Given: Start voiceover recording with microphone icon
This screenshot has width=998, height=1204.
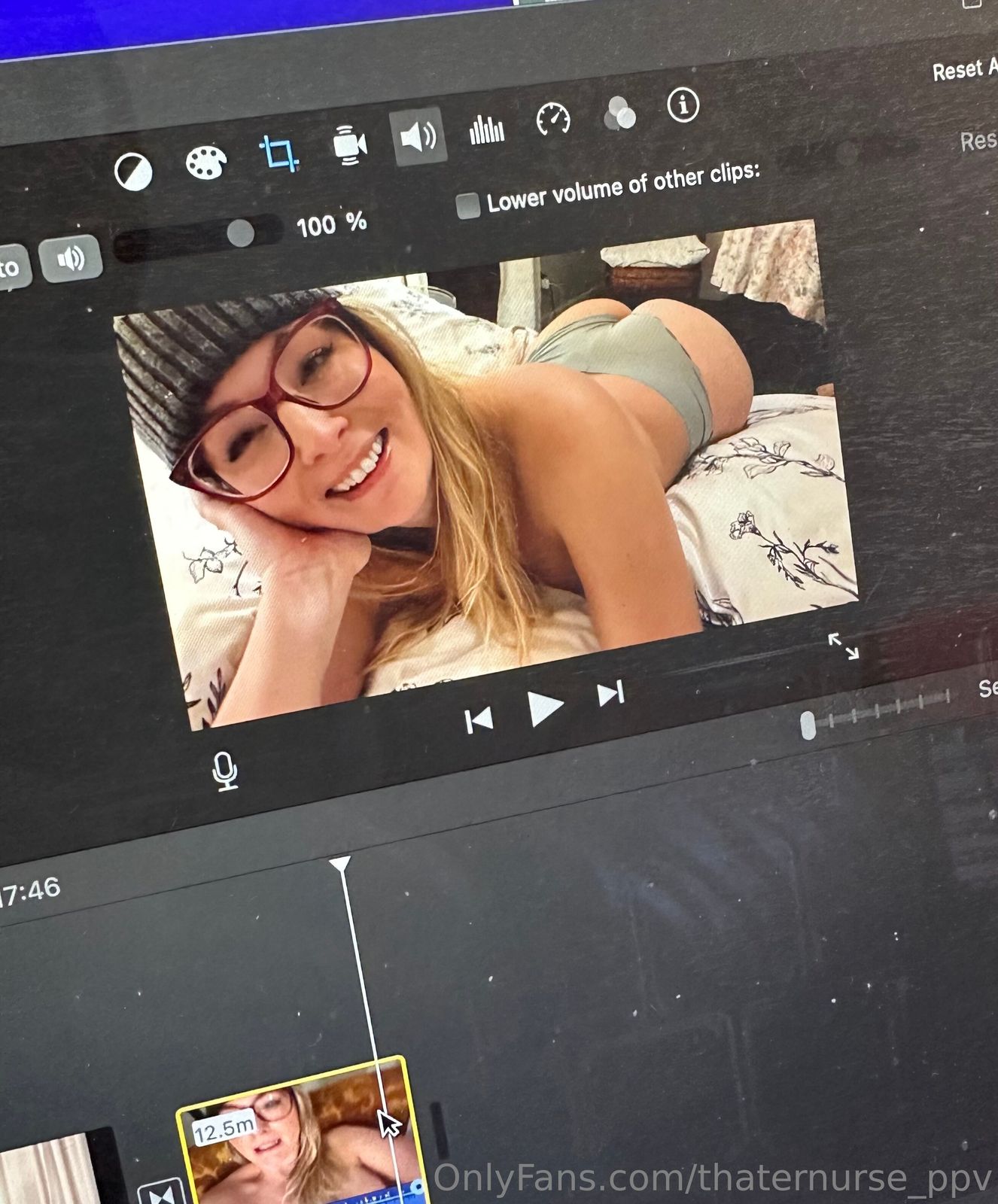Looking at the screenshot, I should click(225, 772).
